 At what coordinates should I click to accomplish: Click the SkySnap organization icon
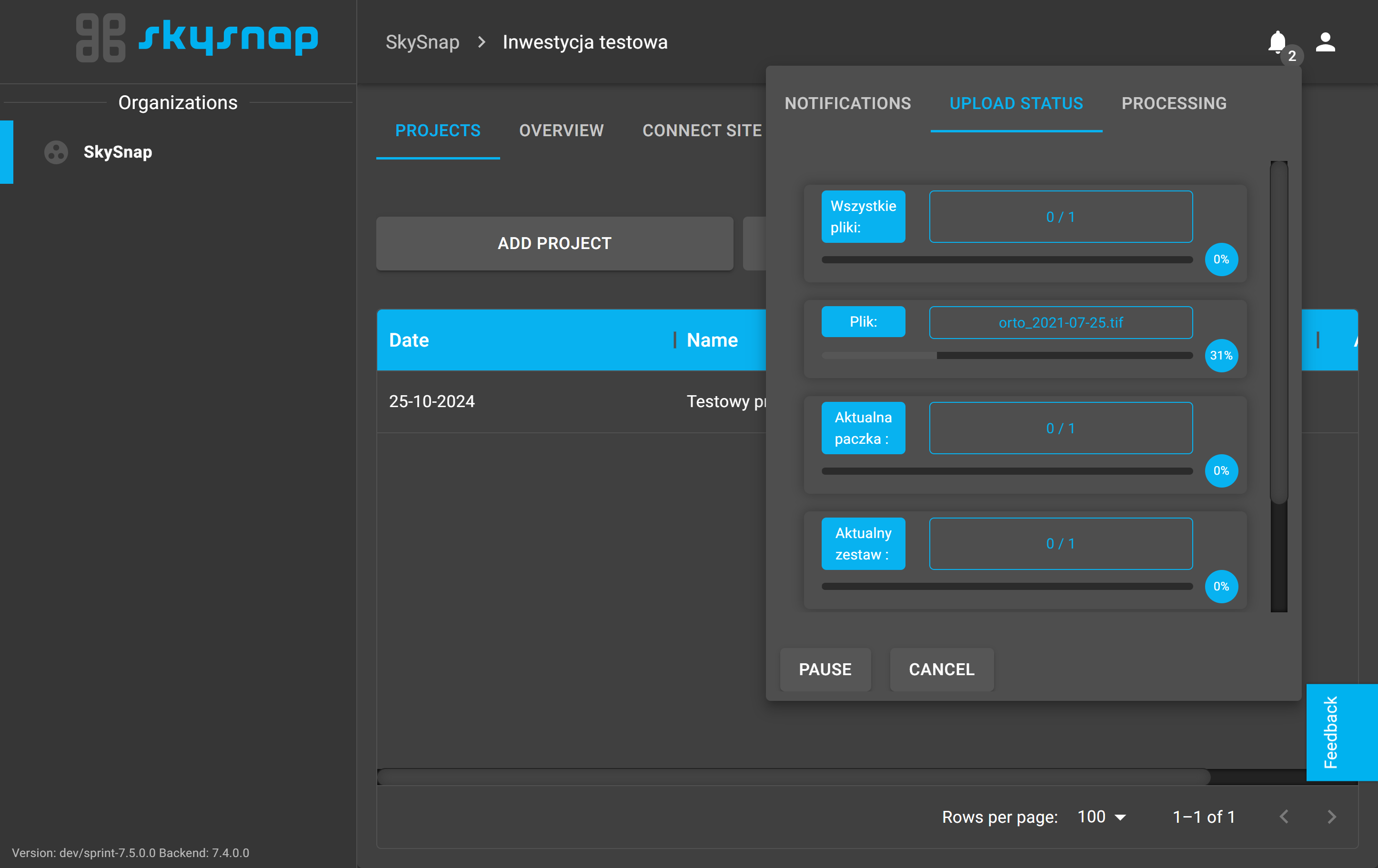coord(56,152)
